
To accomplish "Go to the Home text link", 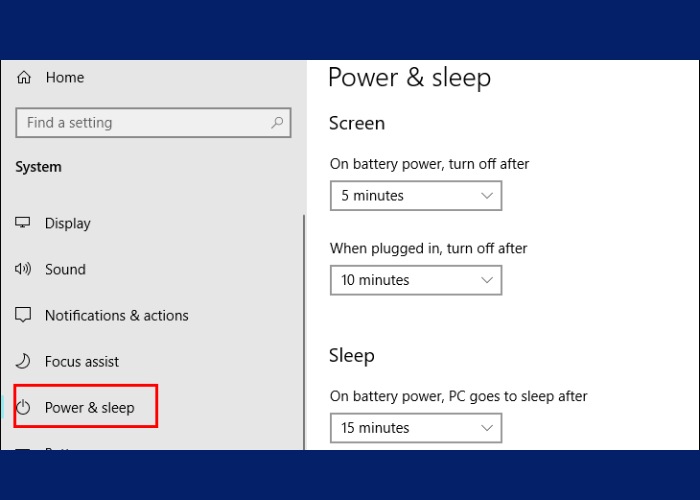I will (64, 77).
